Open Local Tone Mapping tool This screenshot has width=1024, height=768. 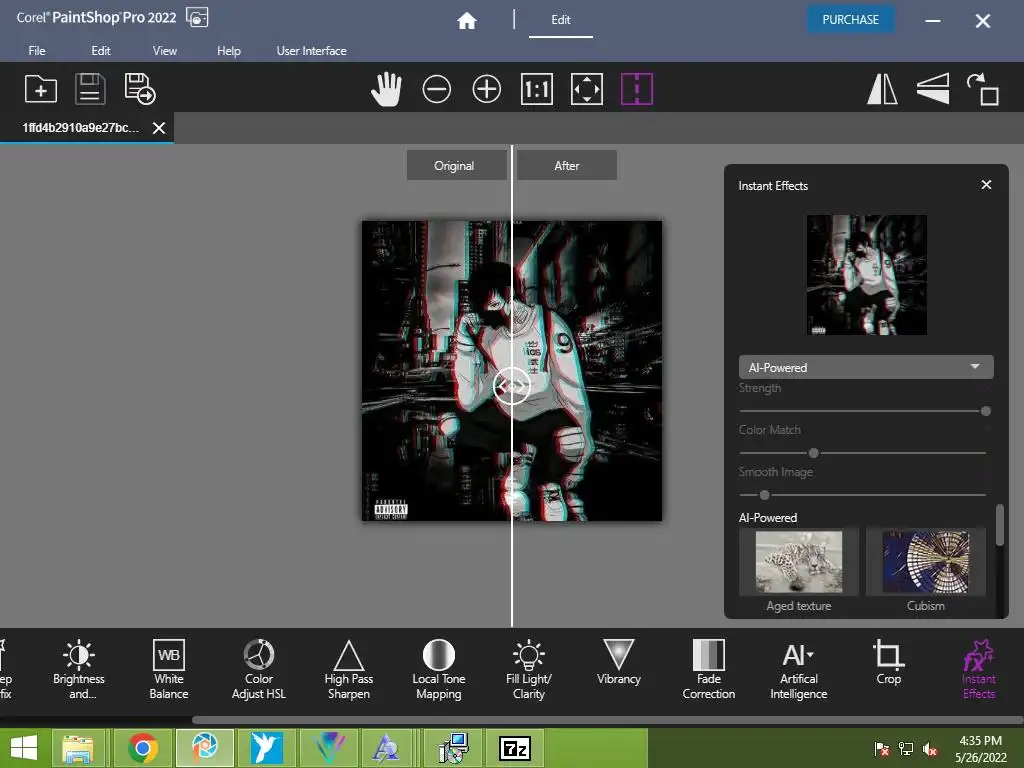pos(439,669)
